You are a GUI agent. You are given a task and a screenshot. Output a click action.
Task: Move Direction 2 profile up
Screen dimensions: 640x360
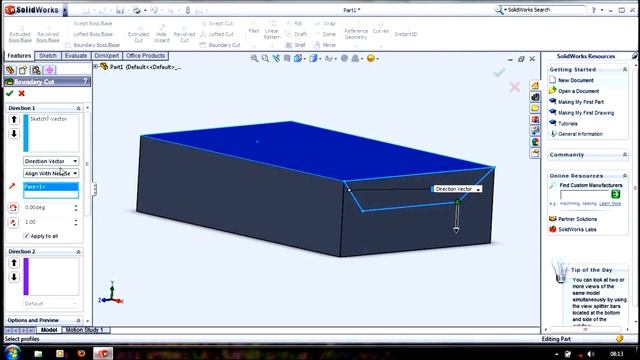(14, 263)
